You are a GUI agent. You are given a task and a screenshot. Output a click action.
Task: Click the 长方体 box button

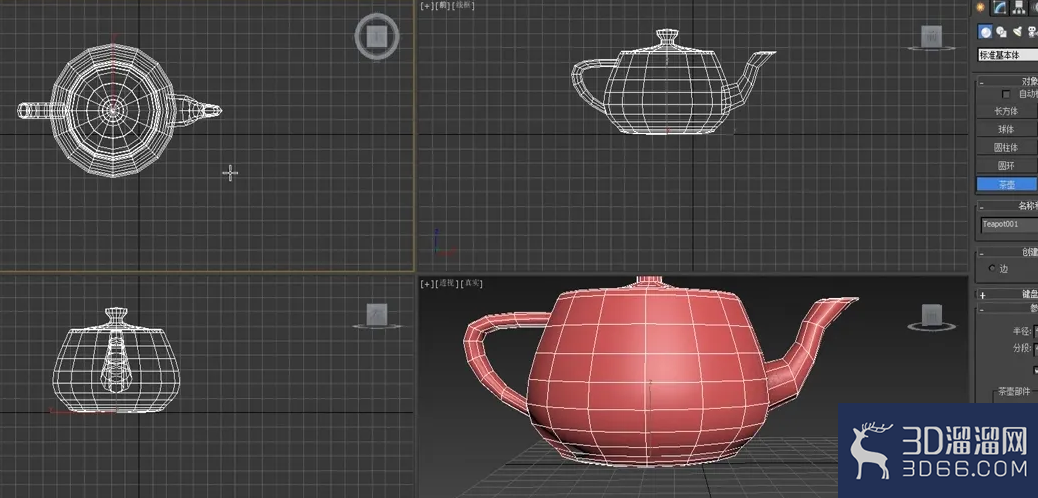[x=1007, y=111]
